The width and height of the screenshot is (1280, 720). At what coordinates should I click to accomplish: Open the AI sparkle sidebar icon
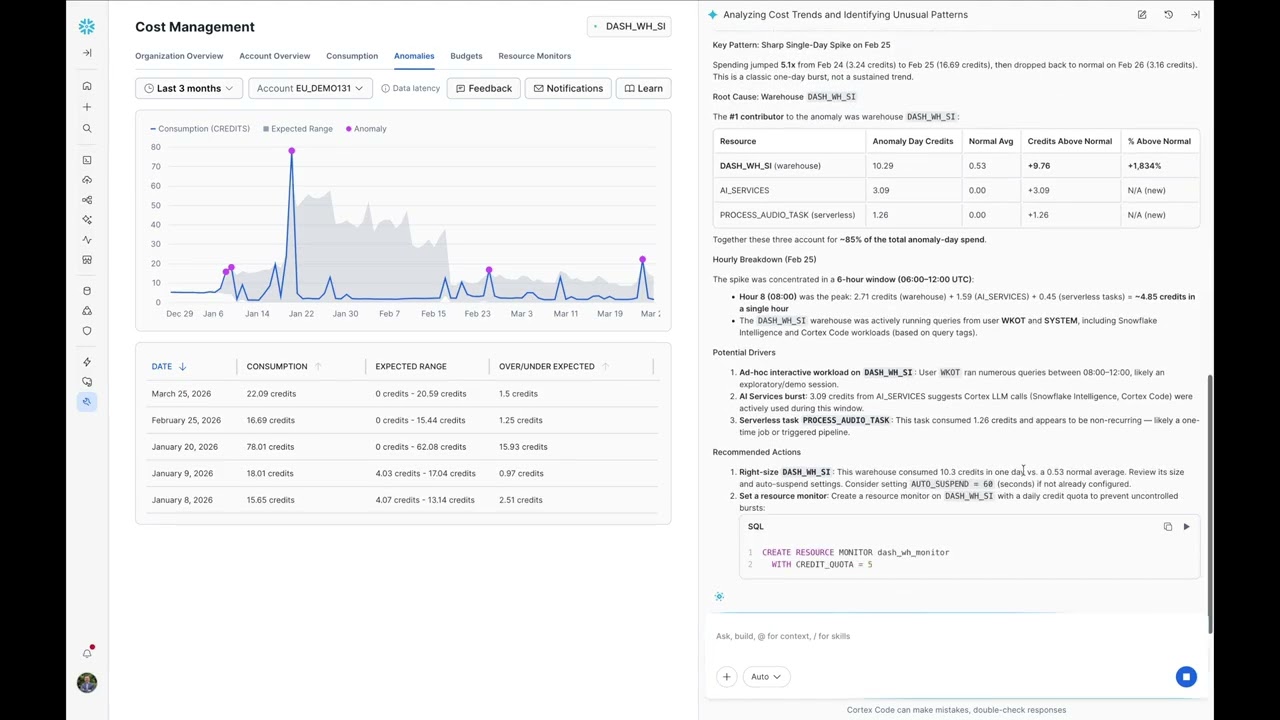point(87,220)
